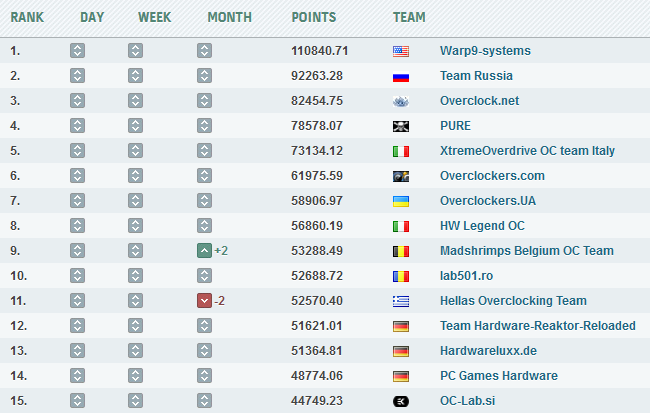This screenshot has height=413, width=650.
Task: Click red down arrow in Hellas month column
Action: tap(204, 301)
